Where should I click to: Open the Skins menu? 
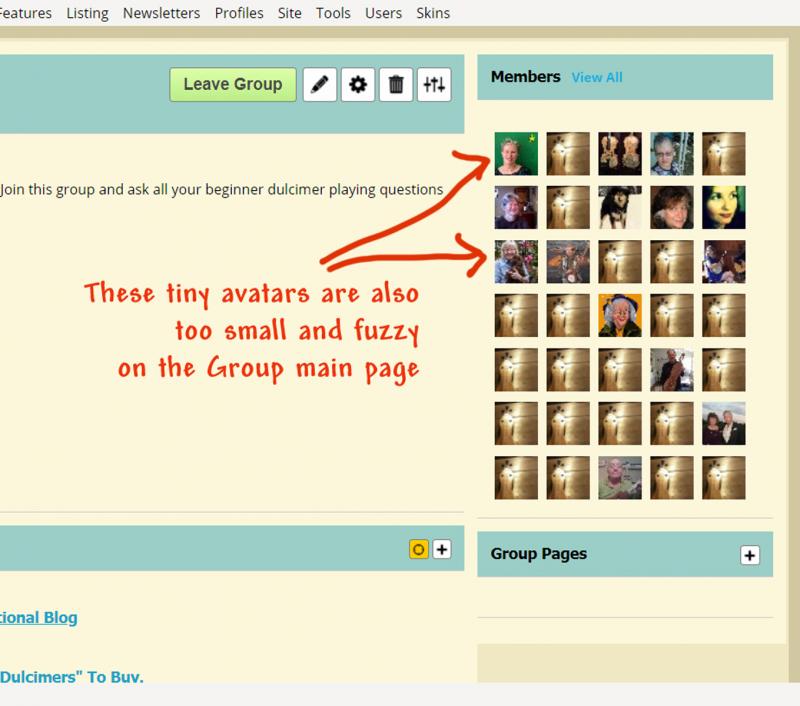point(433,13)
